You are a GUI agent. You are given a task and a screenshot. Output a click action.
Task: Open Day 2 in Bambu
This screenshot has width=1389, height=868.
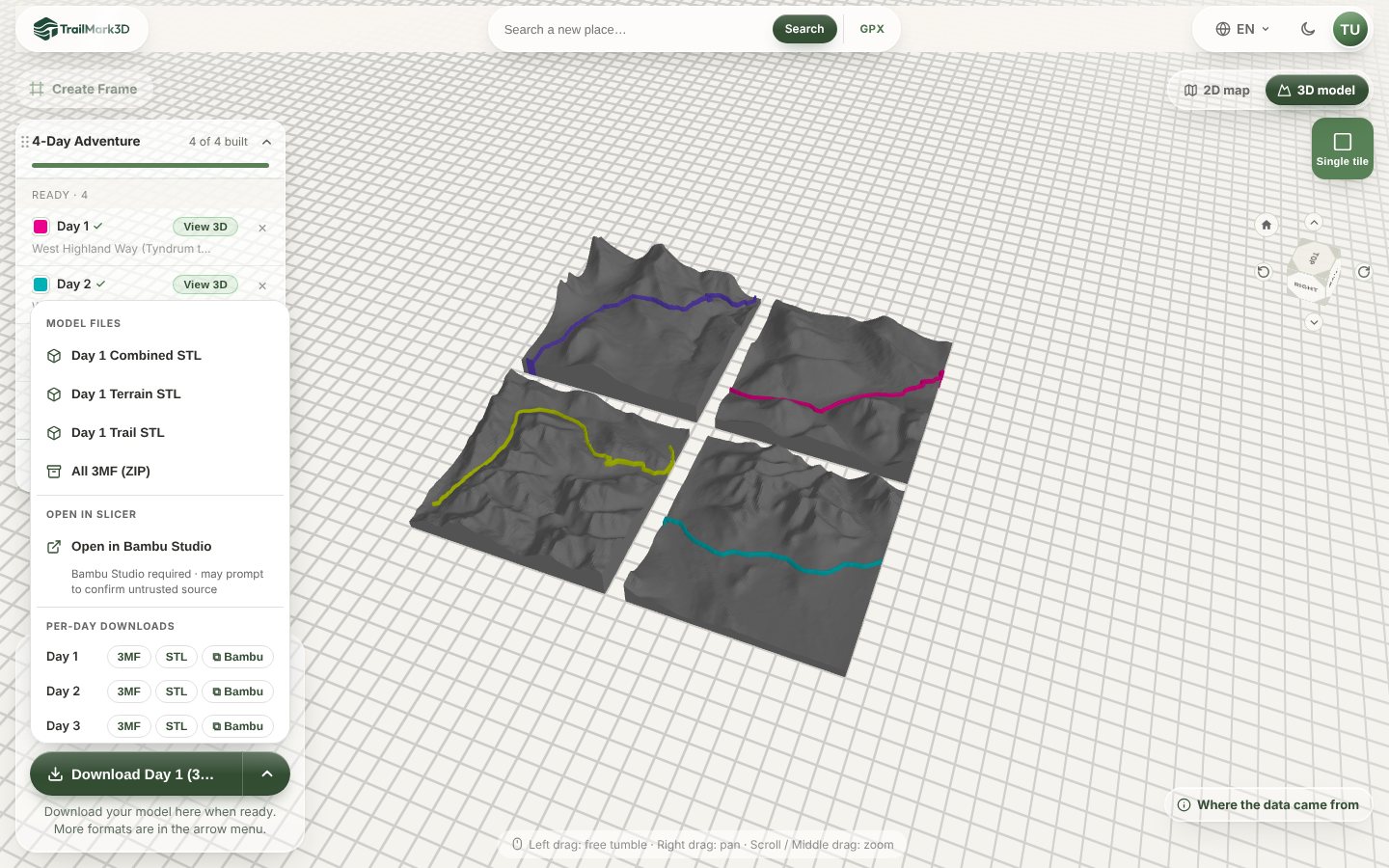[x=237, y=692]
